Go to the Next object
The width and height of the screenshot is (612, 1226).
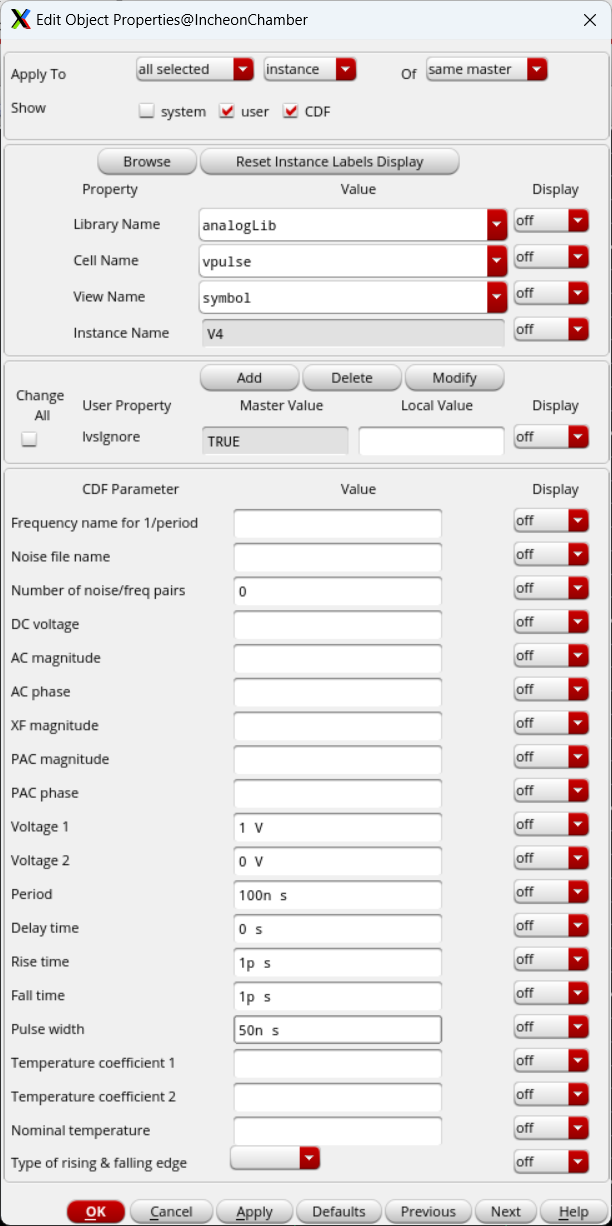(x=506, y=1211)
